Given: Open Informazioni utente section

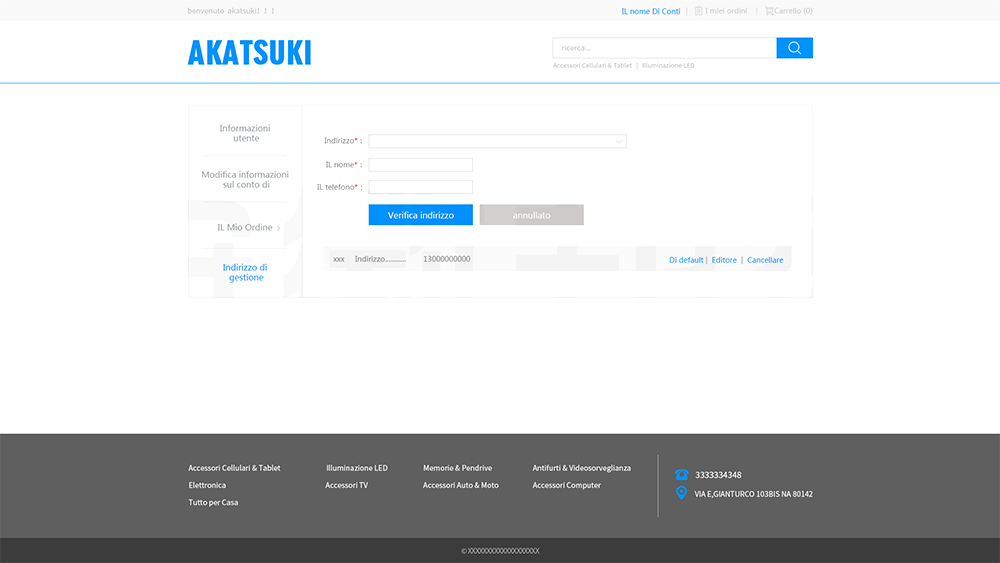Looking at the screenshot, I should [x=245, y=133].
